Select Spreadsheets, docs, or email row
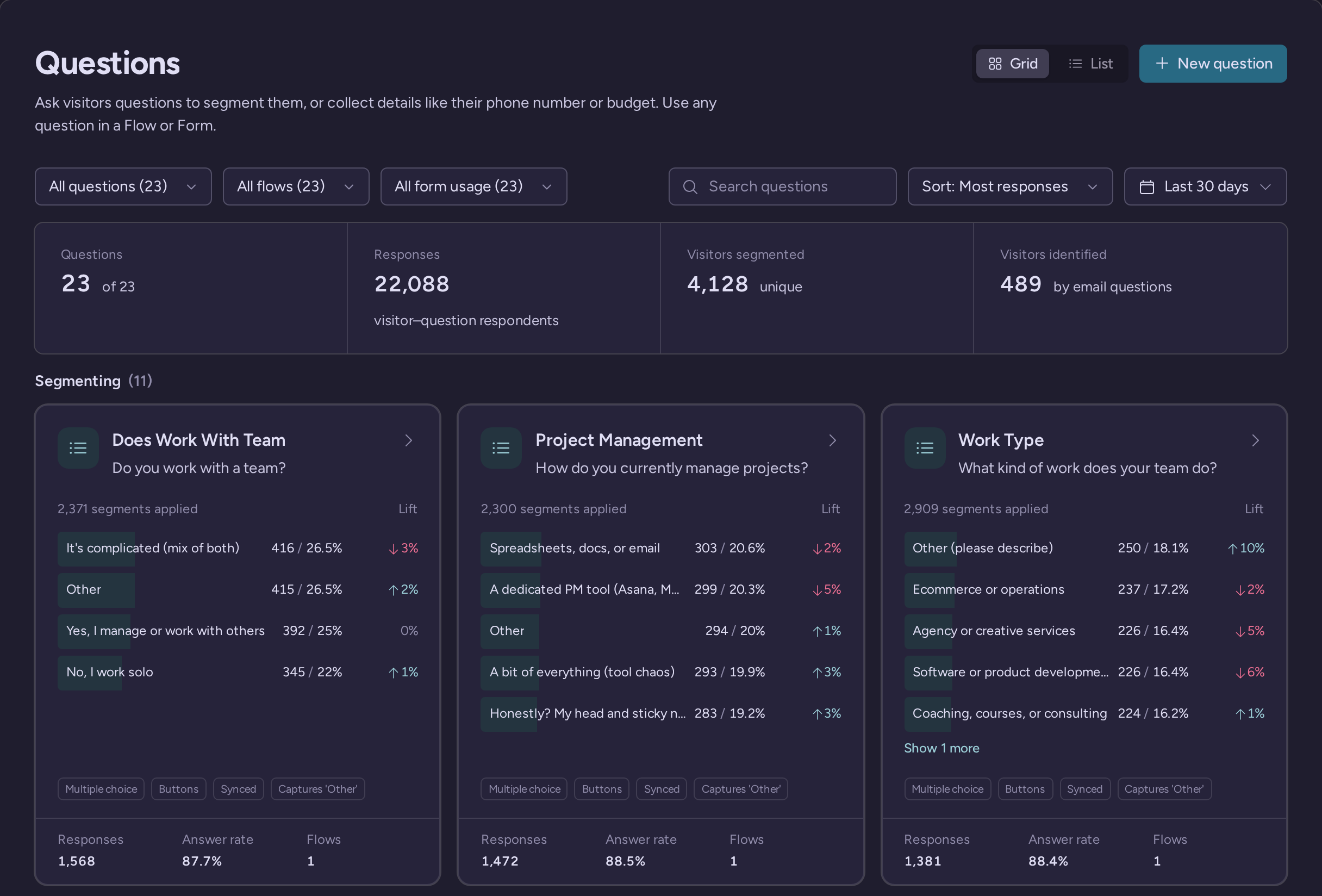The image size is (1322, 896). [x=661, y=549]
